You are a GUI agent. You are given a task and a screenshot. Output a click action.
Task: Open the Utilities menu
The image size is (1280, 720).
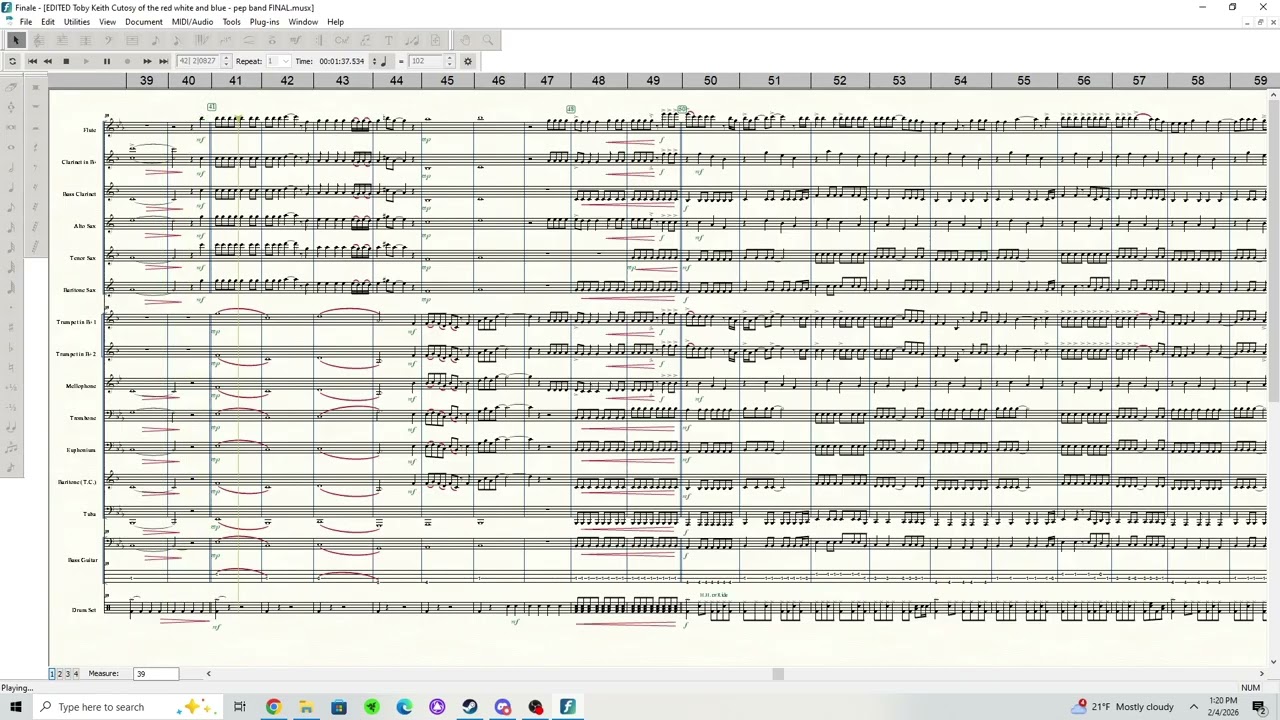coord(77,21)
